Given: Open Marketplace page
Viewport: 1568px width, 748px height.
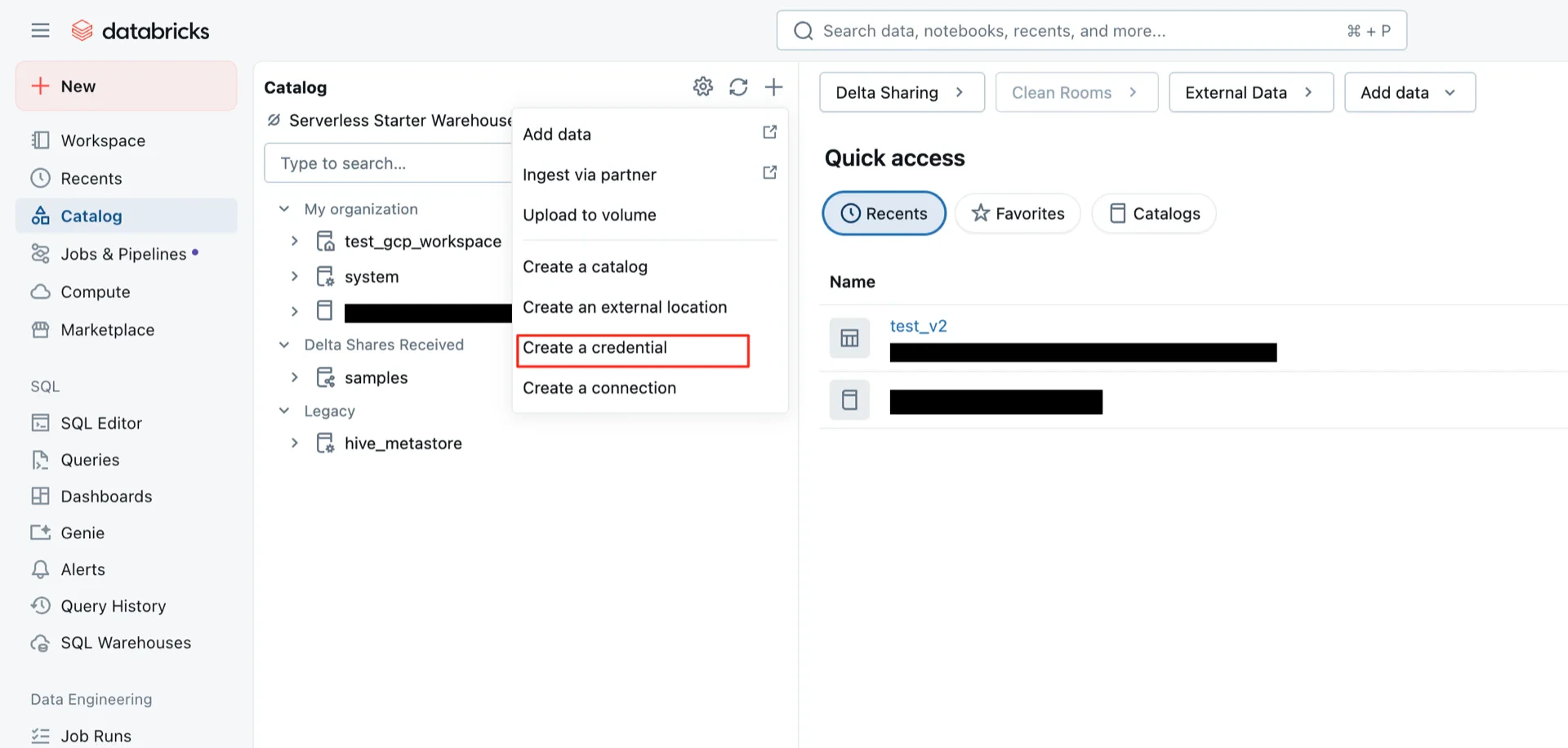Looking at the screenshot, I should coord(127,330).
